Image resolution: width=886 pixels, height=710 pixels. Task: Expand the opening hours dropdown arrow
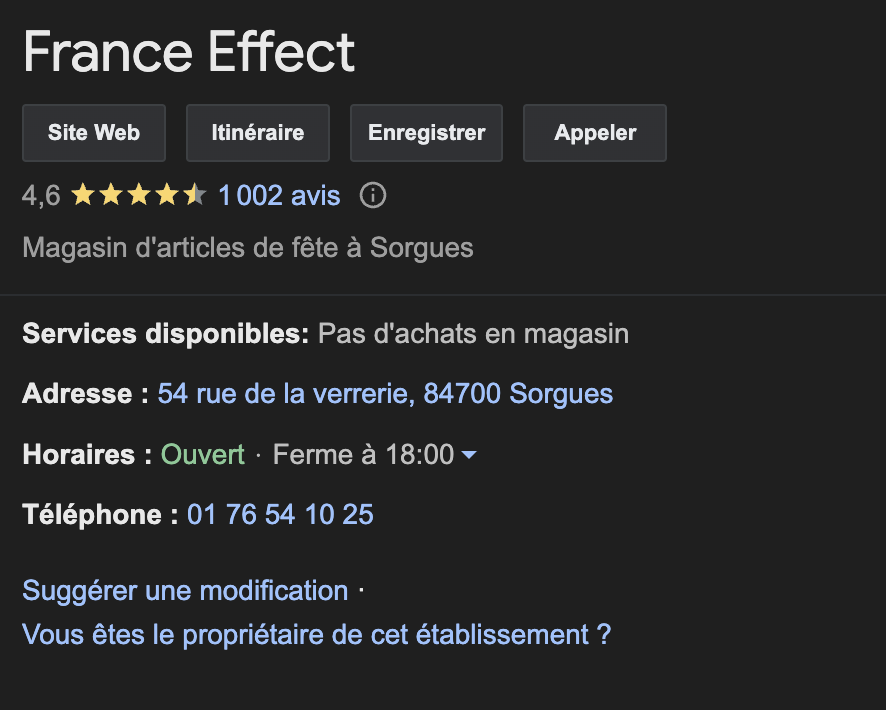tap(468, 456)
